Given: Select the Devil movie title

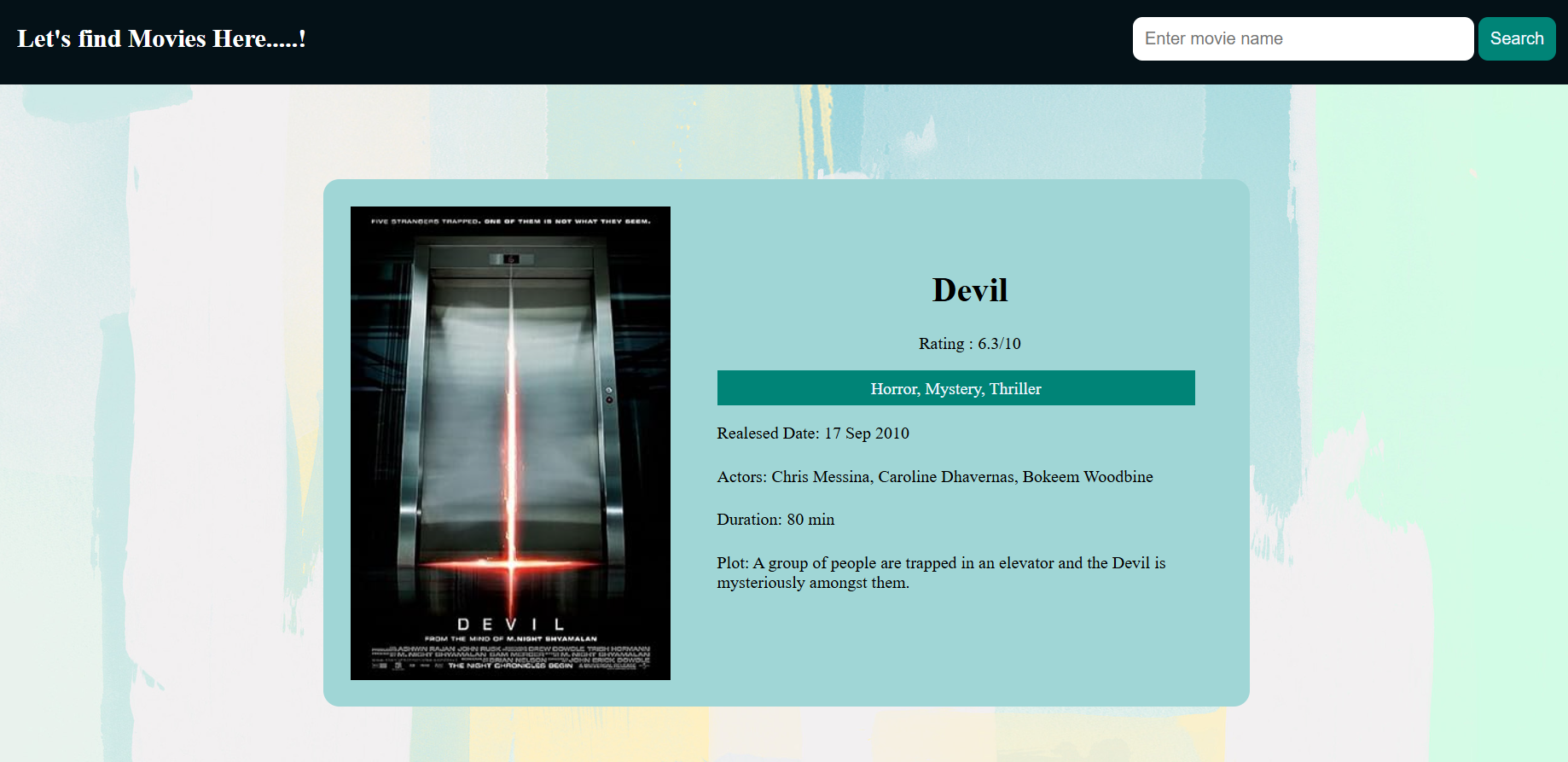Looking at the screenshot, I should click(970, 290).
